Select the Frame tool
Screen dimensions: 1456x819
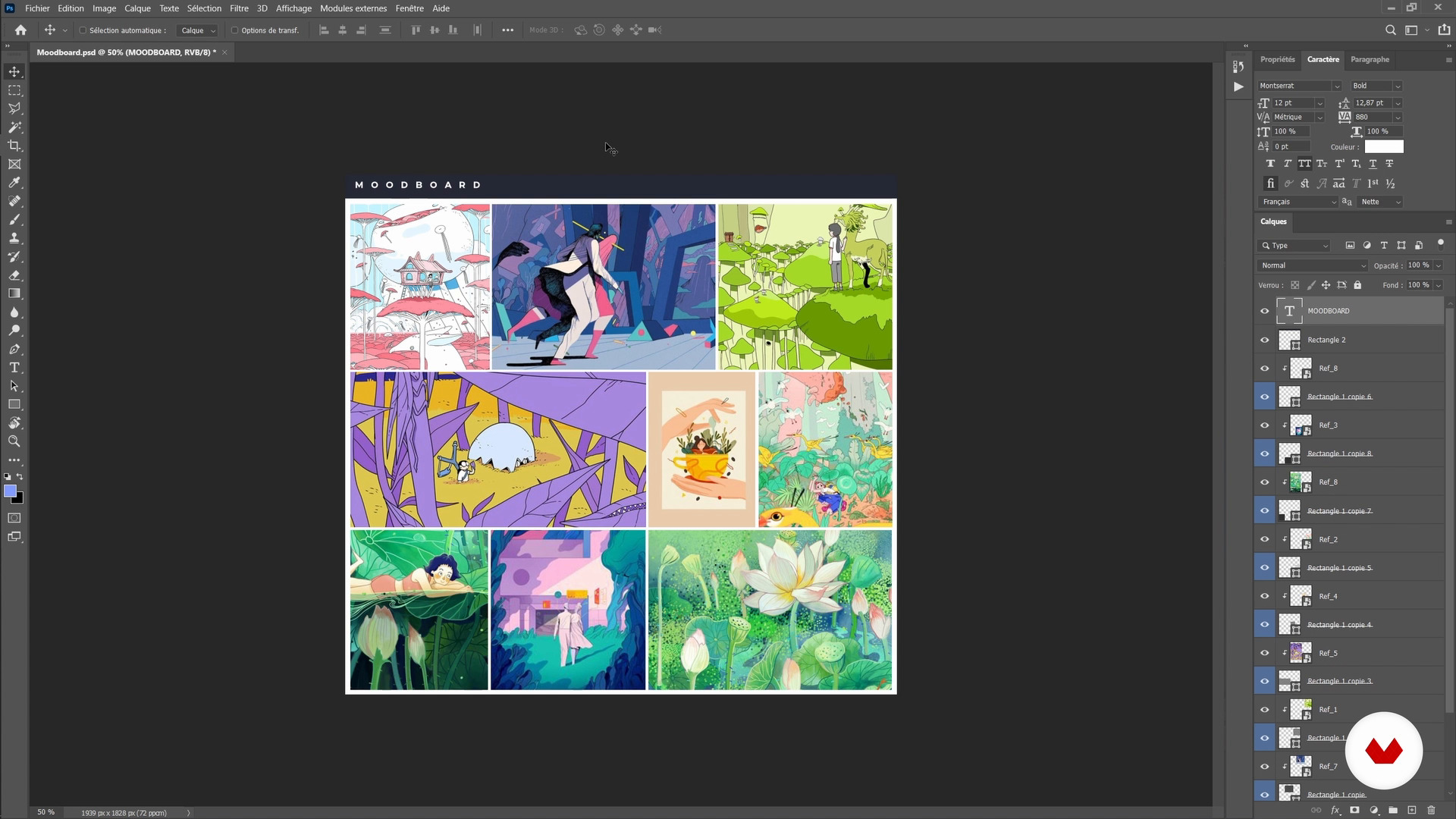coord(14,164)
